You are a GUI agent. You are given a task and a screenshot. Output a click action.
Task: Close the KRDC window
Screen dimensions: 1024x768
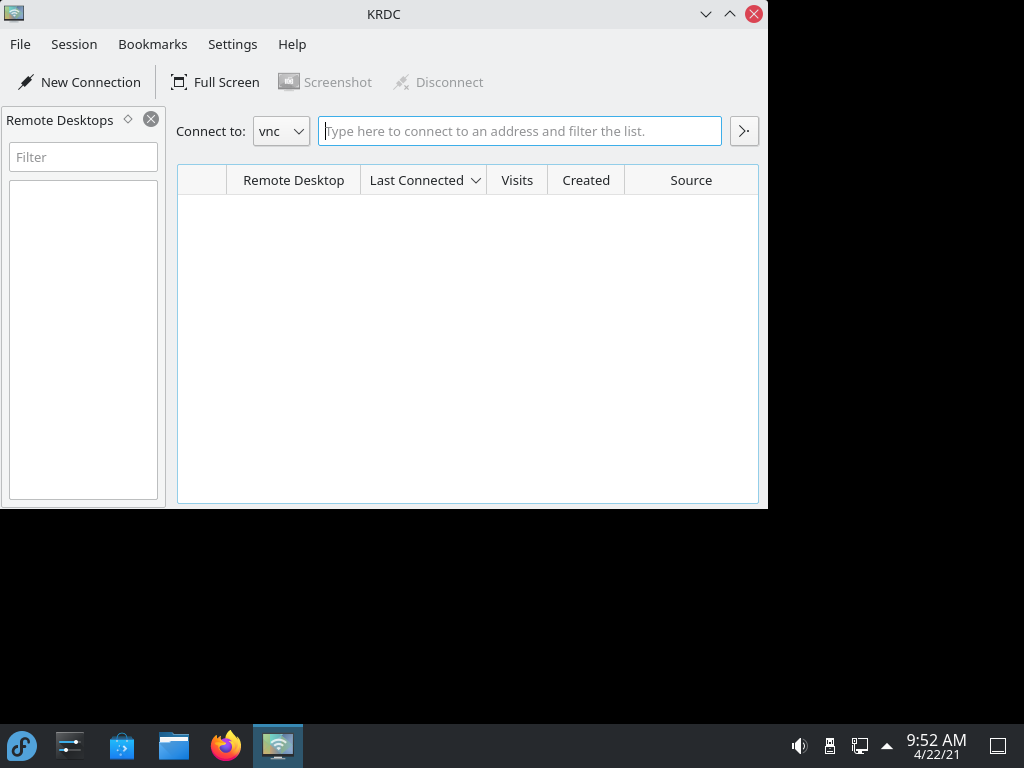[x=754, y=14]
